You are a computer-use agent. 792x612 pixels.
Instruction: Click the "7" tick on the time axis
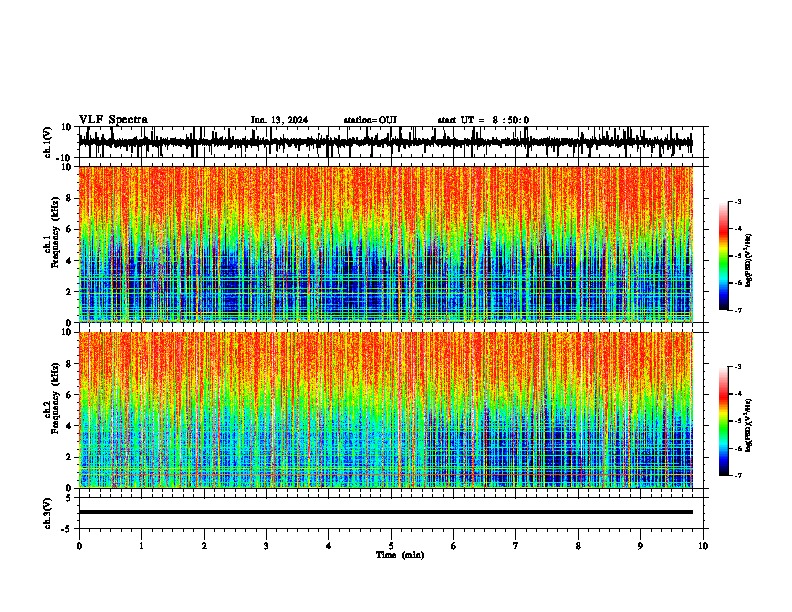(x=516, y=546)
